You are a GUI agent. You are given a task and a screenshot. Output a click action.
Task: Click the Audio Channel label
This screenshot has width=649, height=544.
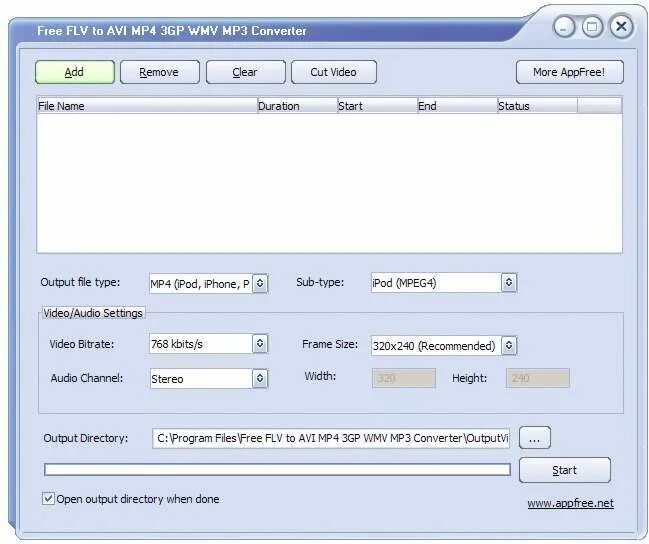click(x=87, y=378)
